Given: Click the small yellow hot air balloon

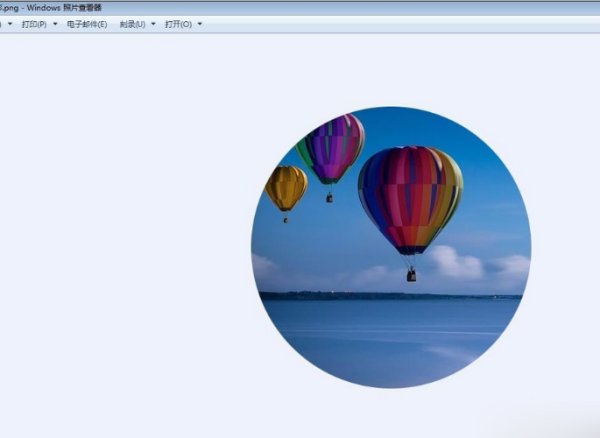Looking at the screenshot, I should tap(286, 188).
